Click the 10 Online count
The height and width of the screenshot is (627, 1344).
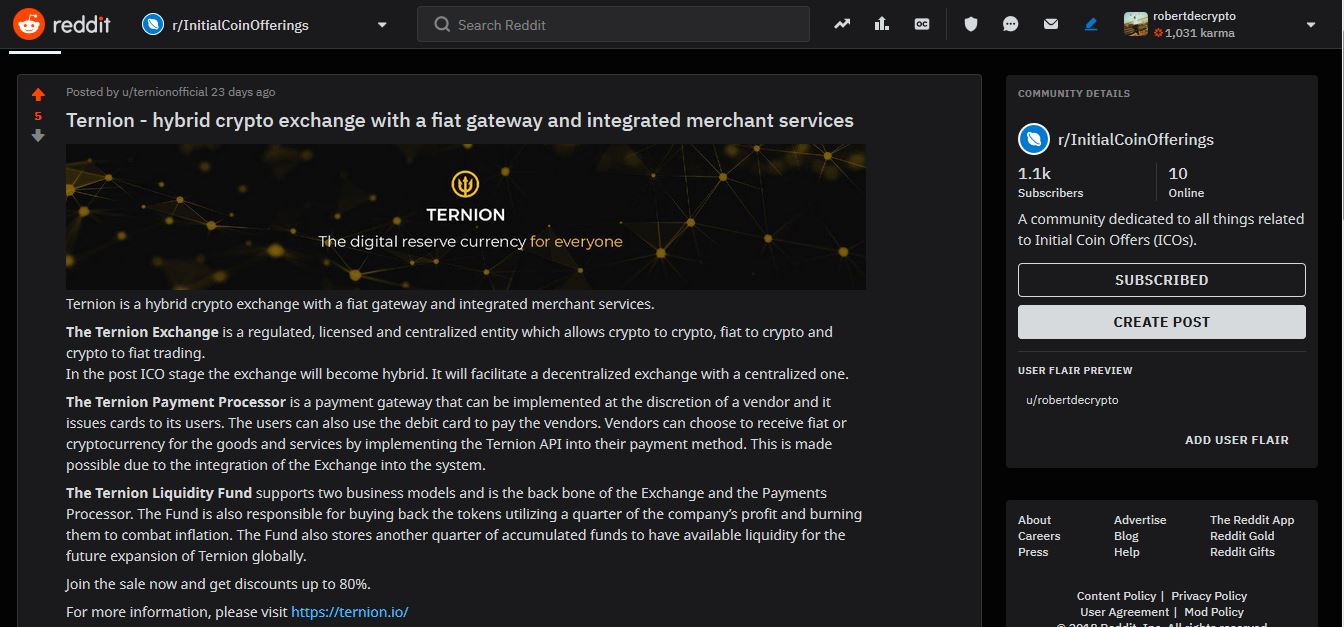pos(1186,182)
